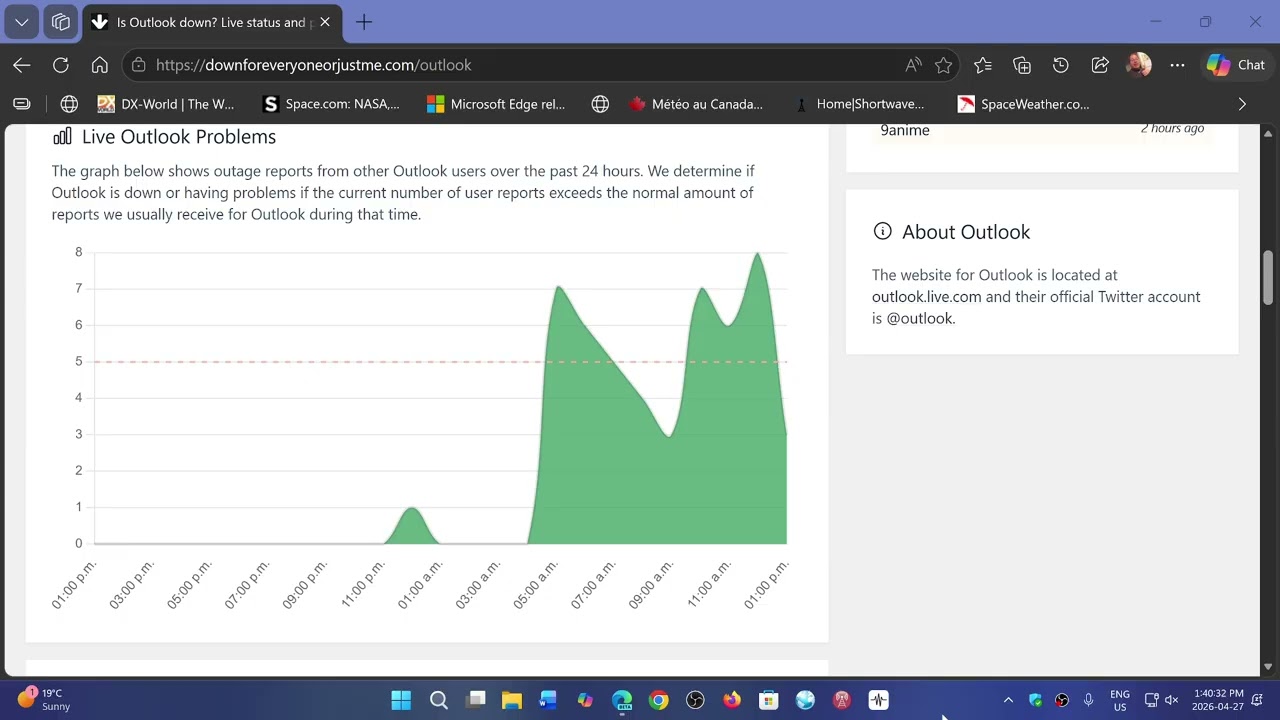
Task: Open the favorites list icon
Action: 983,65
